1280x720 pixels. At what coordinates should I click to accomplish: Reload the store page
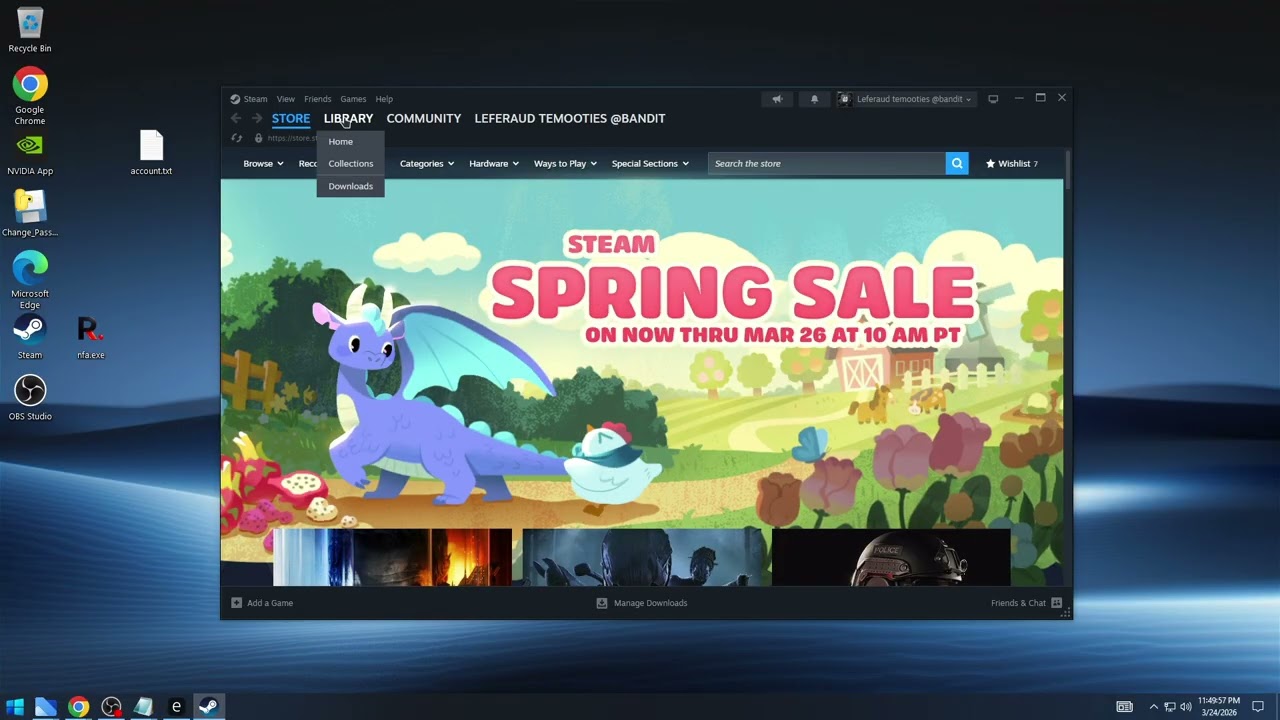(237, 138)
